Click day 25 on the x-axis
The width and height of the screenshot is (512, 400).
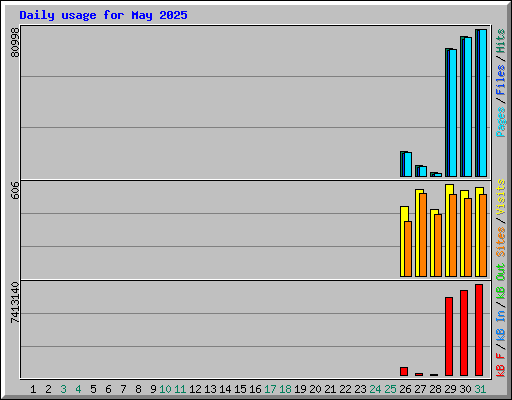391,389
